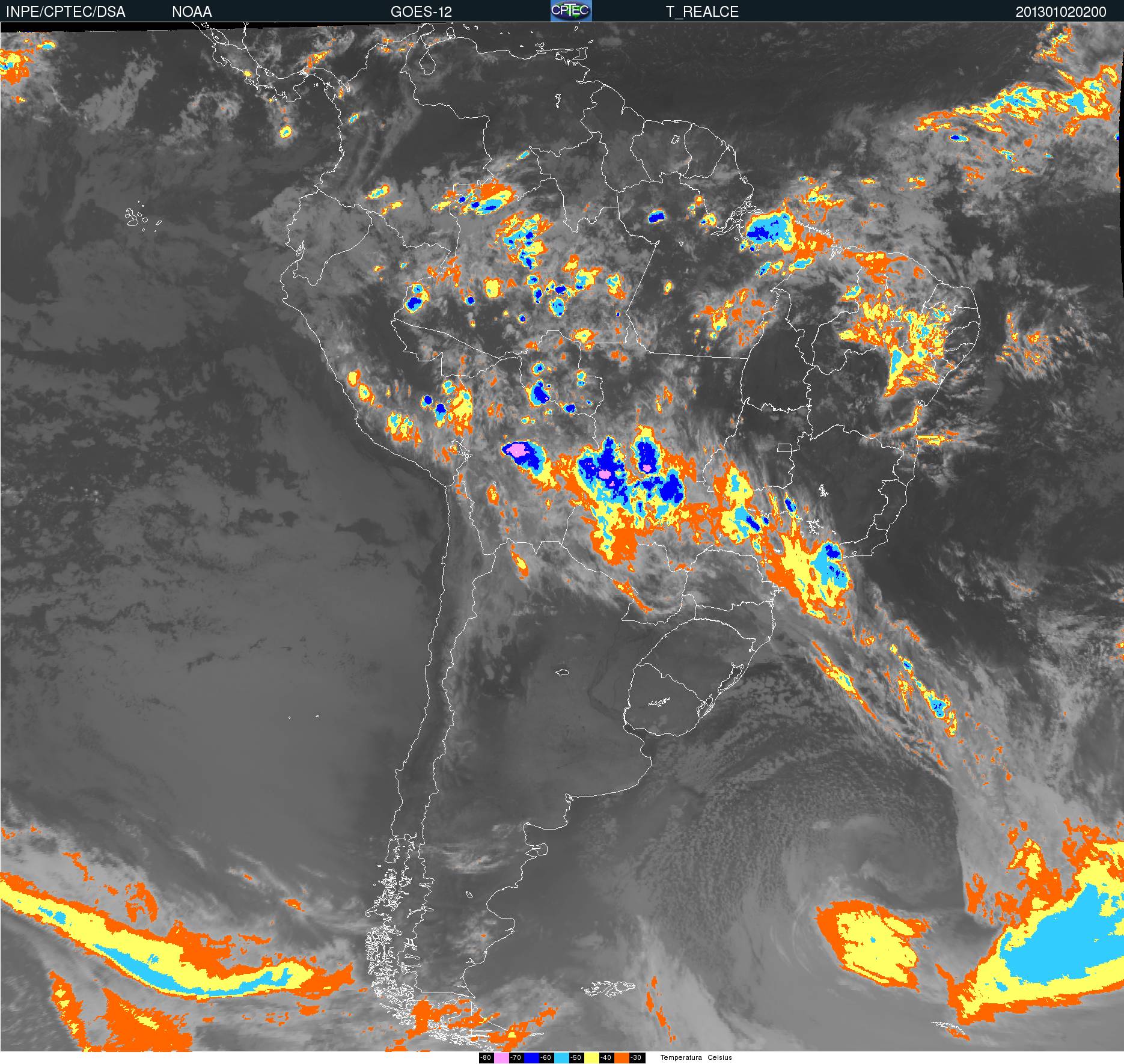The width and height of the screenshot is (1124, 1064).
Task: Click the -60 legend value
Action: point(546,1057)
